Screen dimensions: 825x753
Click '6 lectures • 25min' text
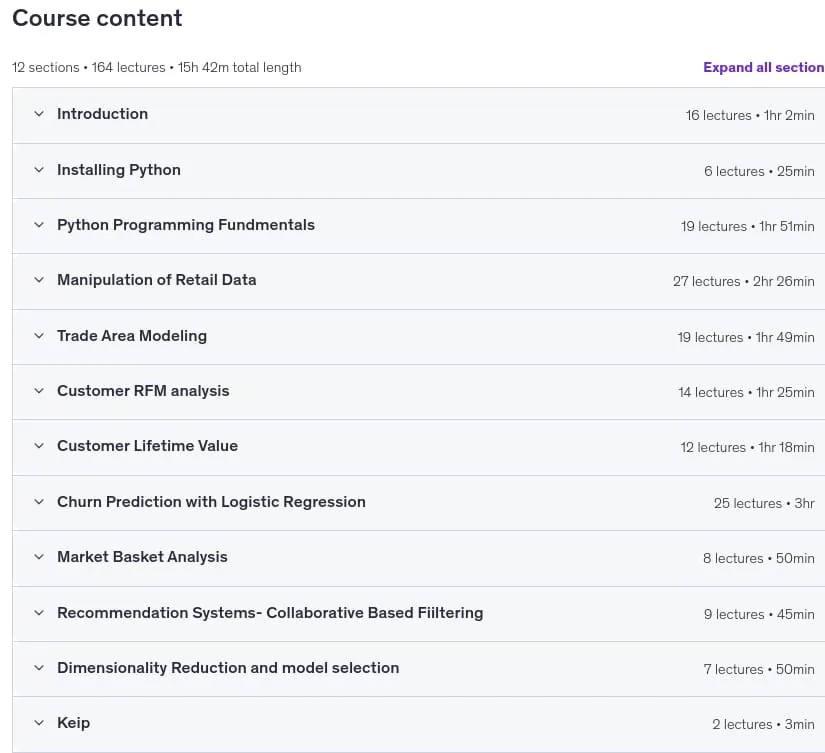(x=759, y=171)
